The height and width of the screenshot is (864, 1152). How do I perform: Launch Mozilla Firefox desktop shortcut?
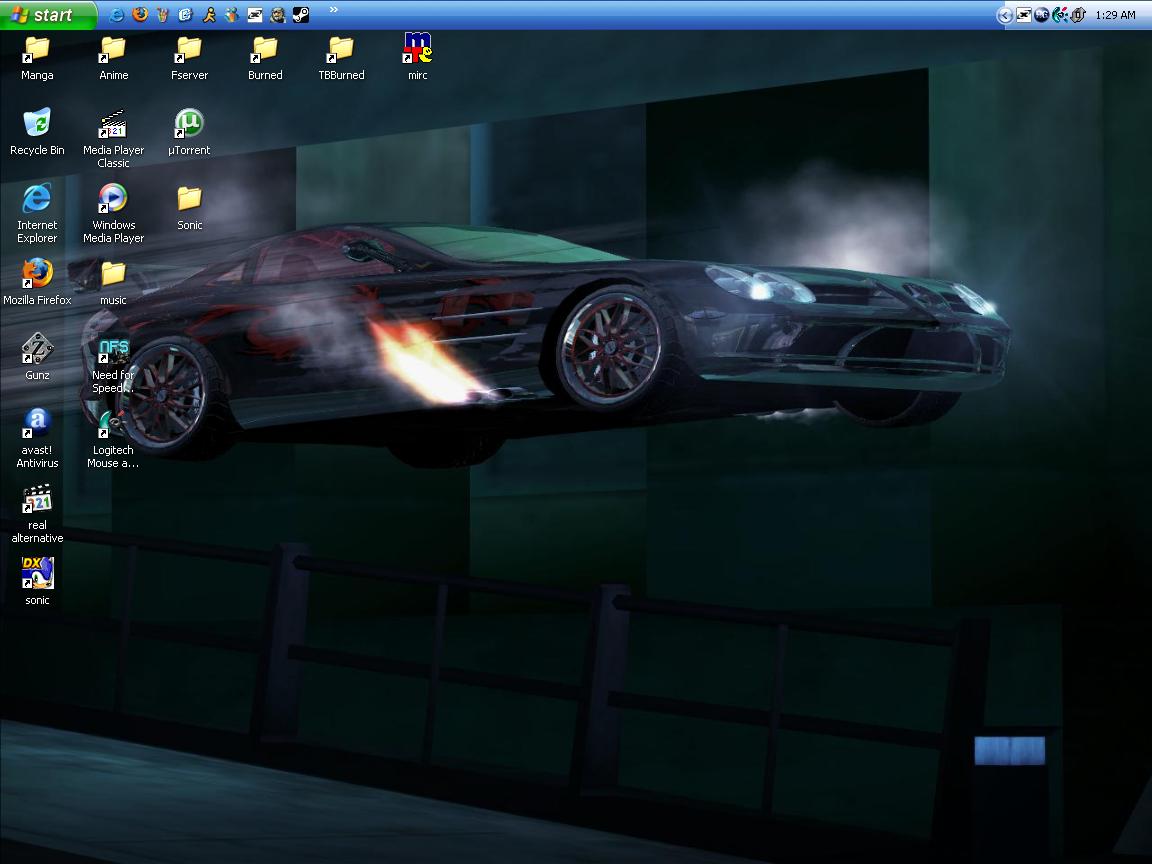tap(37, 282)
